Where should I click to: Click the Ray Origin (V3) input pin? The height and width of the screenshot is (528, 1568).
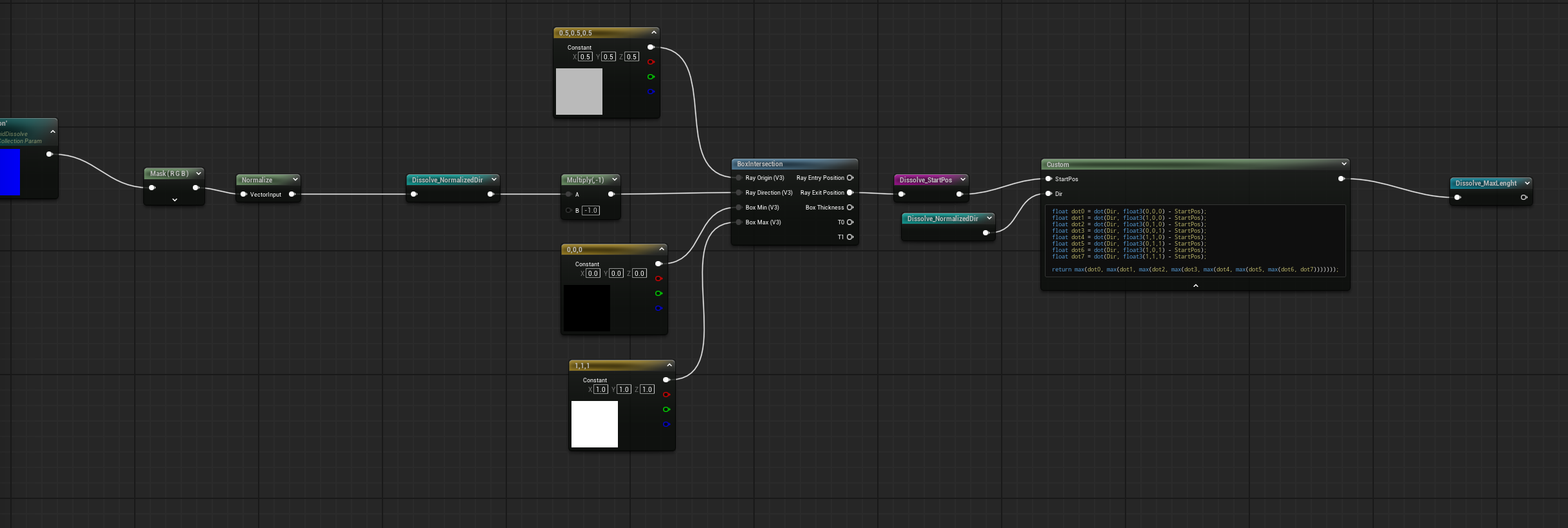tap(739, 178)
